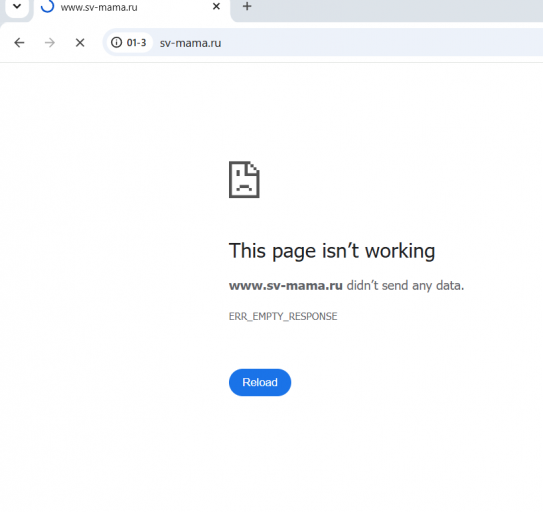Image resolution: width=543 pixels, height=512 pixels.
Task: Click the 'This page isn't working' heading
Action: [332, 251]
